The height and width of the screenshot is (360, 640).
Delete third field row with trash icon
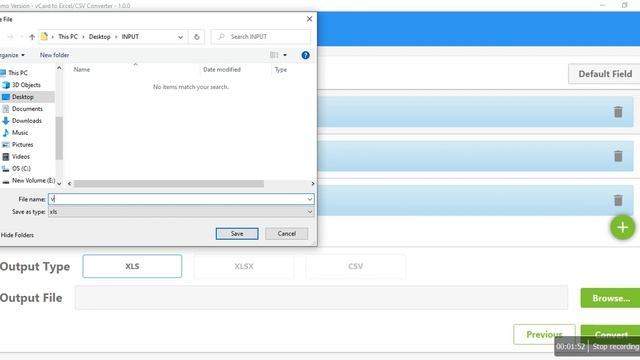click(618, 200)
